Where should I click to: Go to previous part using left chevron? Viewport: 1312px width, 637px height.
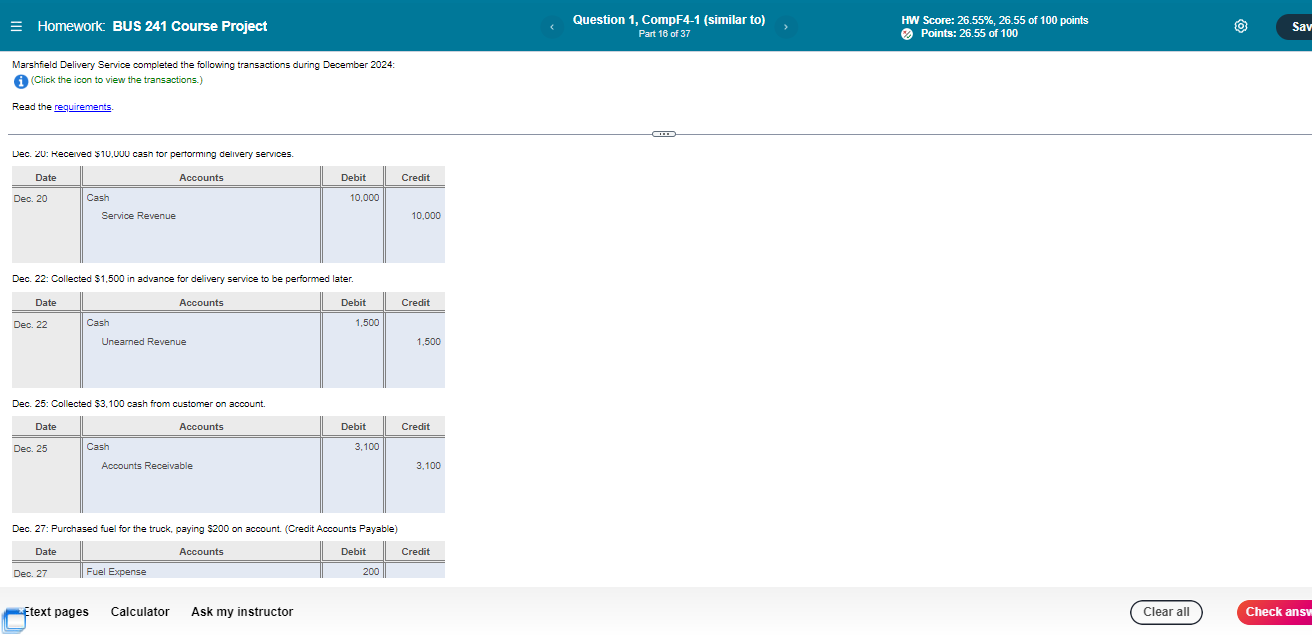coord(552,26)
